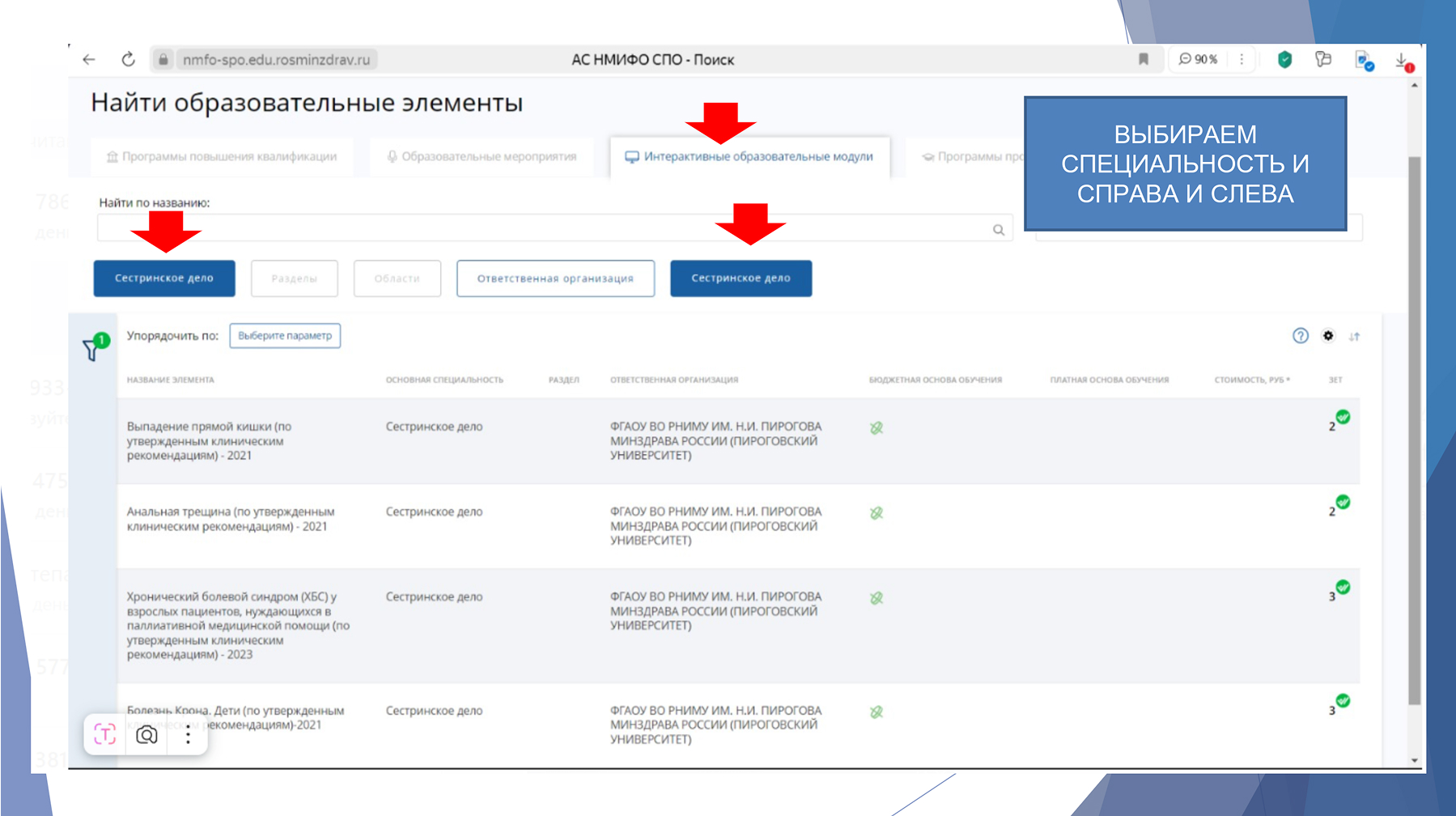The height and width of the screenshot is (816, 1456).
Task: Click the budget icon for Выпадение прямой кишки
Action: coord(877,428)
